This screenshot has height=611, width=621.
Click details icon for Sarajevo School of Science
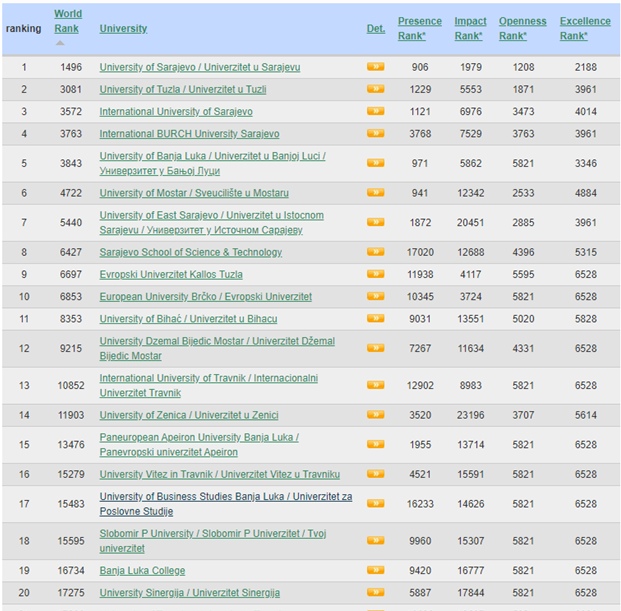pyautogui.click(x=375, y=252)
